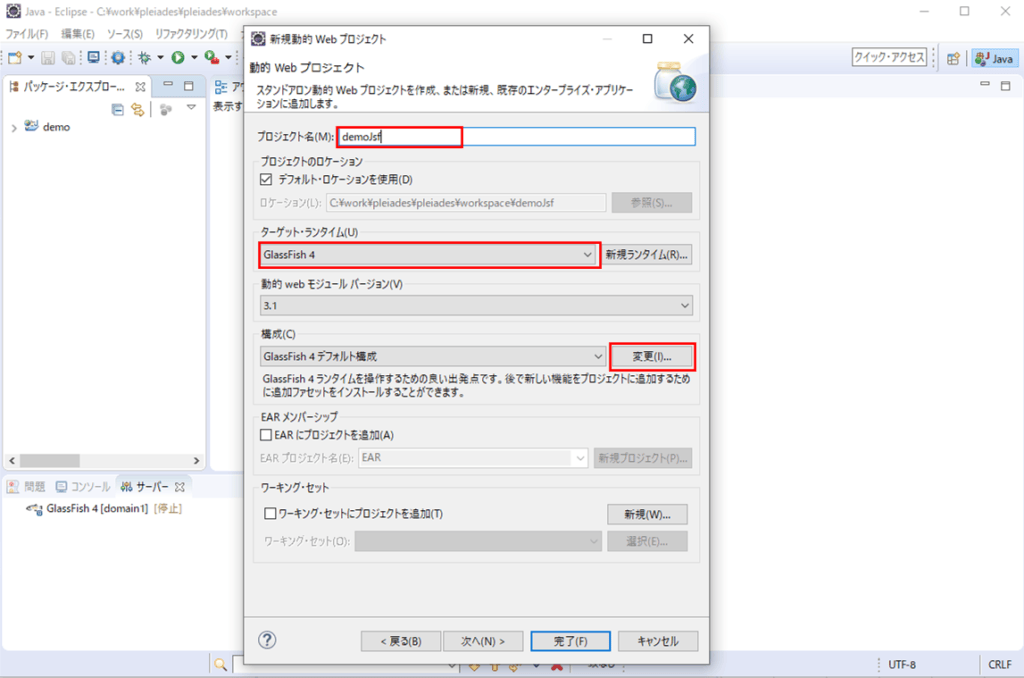Expand the demo project tree node

pyautogui.click(x=14, y=127)
